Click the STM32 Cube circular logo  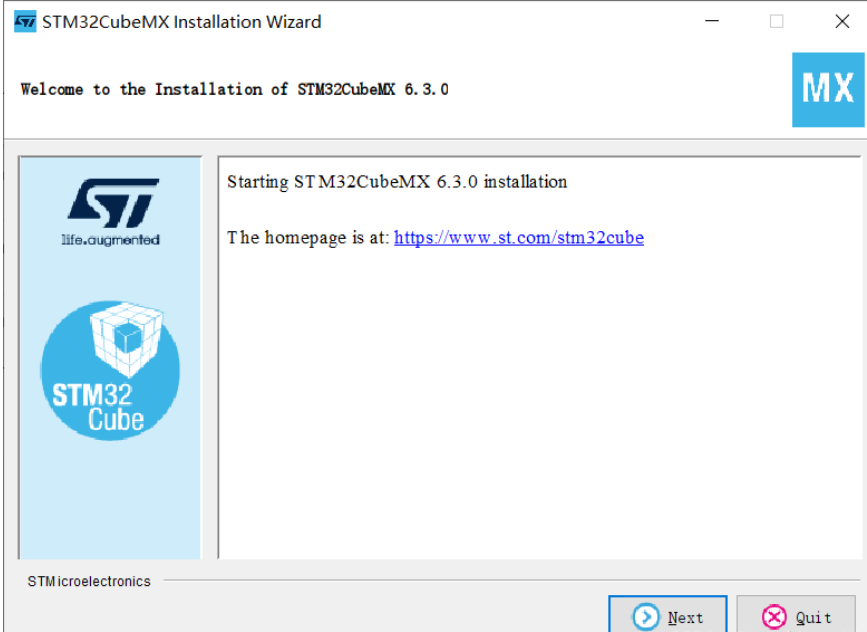(x=110, y=370)
